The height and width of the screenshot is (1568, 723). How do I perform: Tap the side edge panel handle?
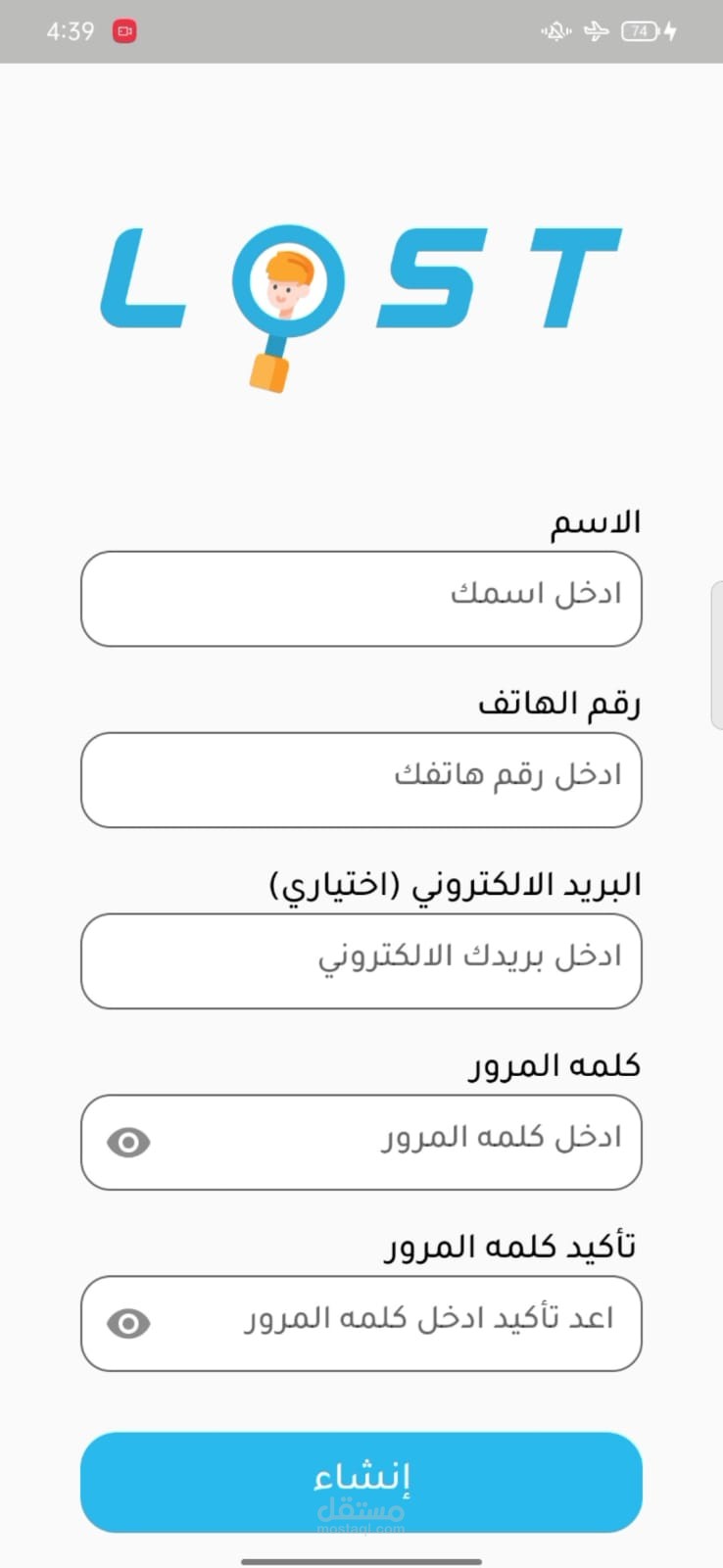click(x=716, y=655)
